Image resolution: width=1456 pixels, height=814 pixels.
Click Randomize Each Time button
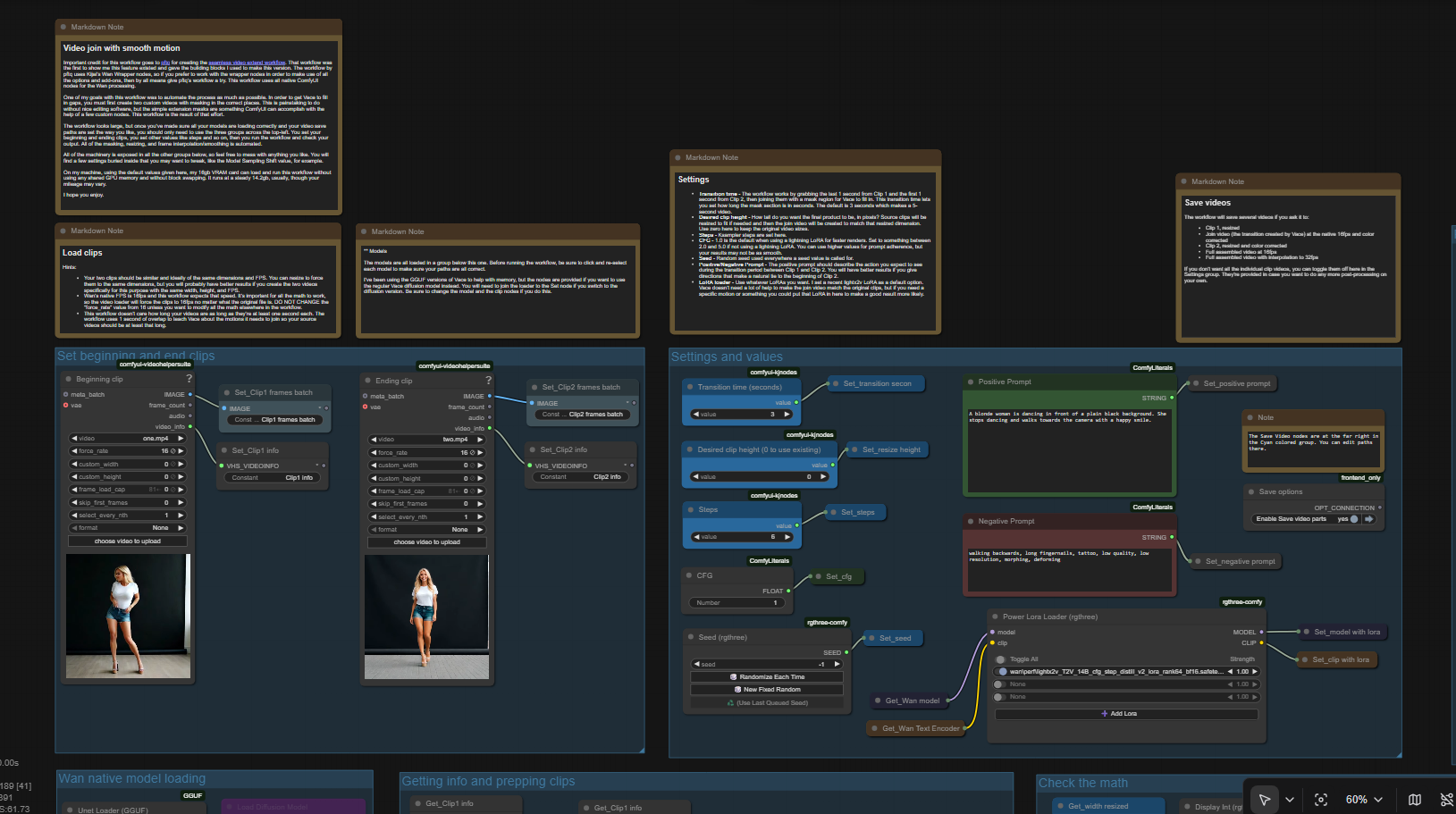click(x=767, y=677)
